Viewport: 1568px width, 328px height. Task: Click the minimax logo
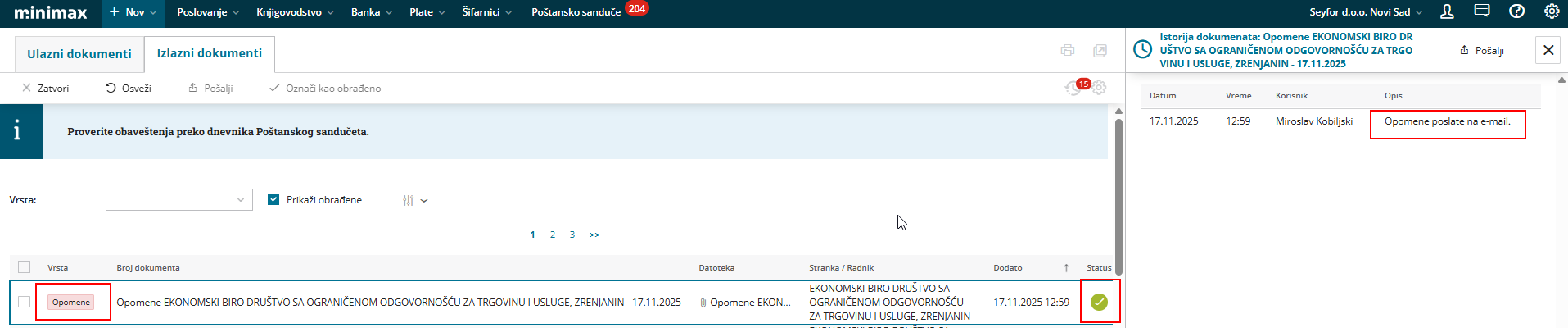click(51, 13)
